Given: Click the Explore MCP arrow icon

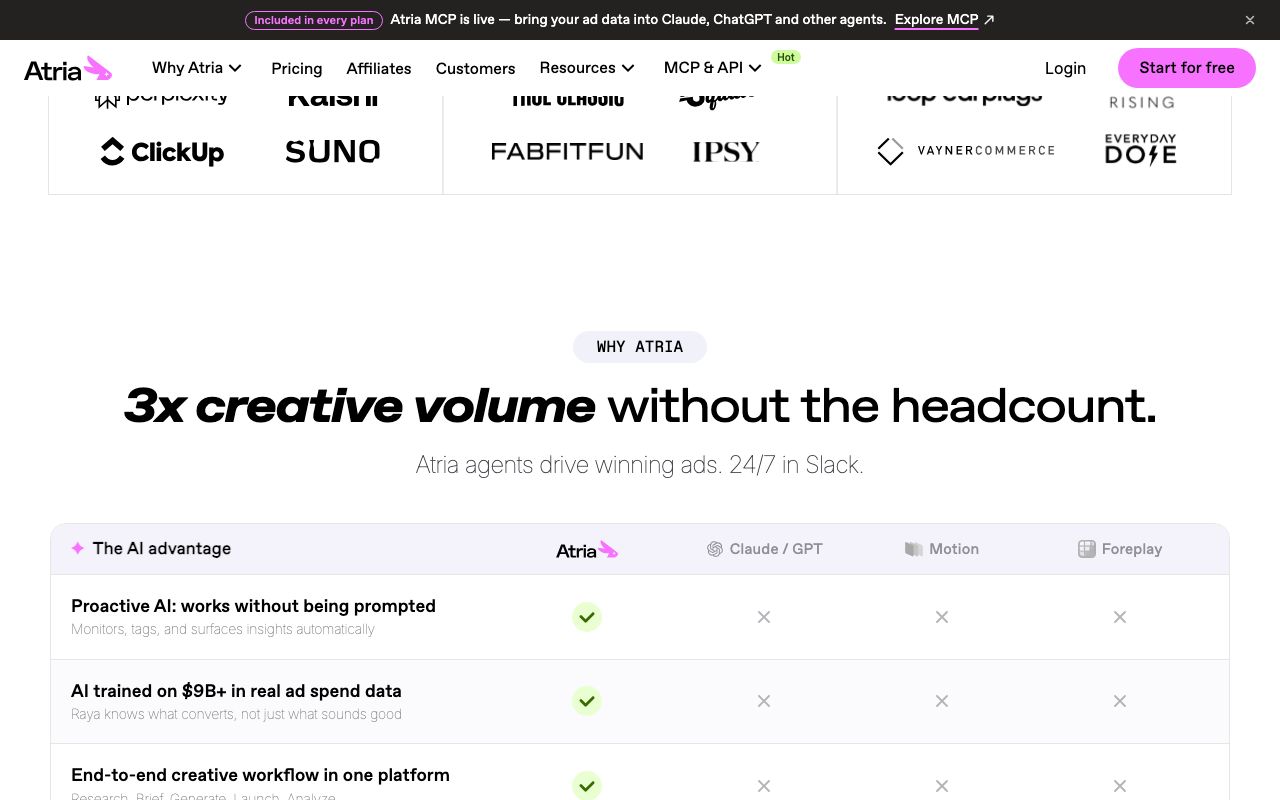Looking at the screenshot, I should tap(989, 20).
